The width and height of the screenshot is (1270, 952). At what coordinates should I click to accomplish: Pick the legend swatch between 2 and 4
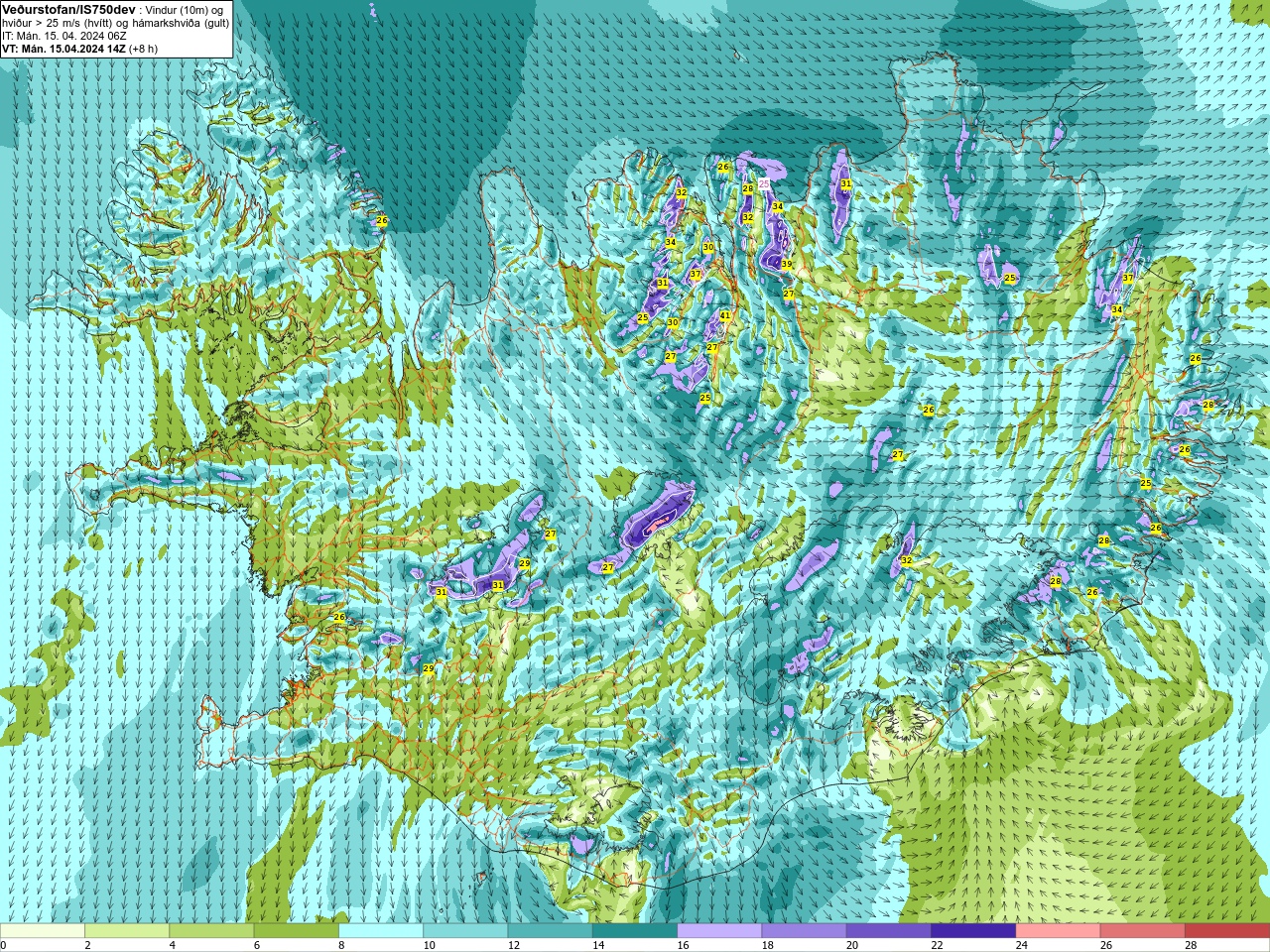(127, 931)
